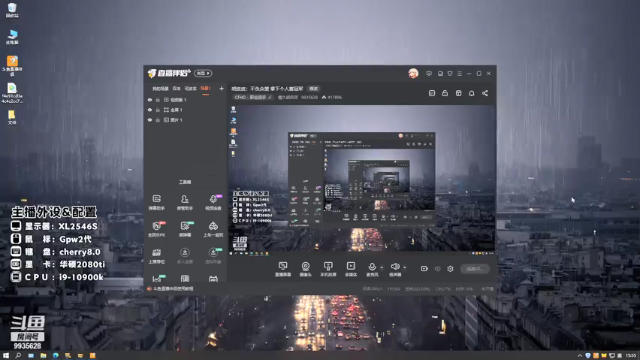Open the first toolbox tool in the top row
640x360 pixels.
156,202
